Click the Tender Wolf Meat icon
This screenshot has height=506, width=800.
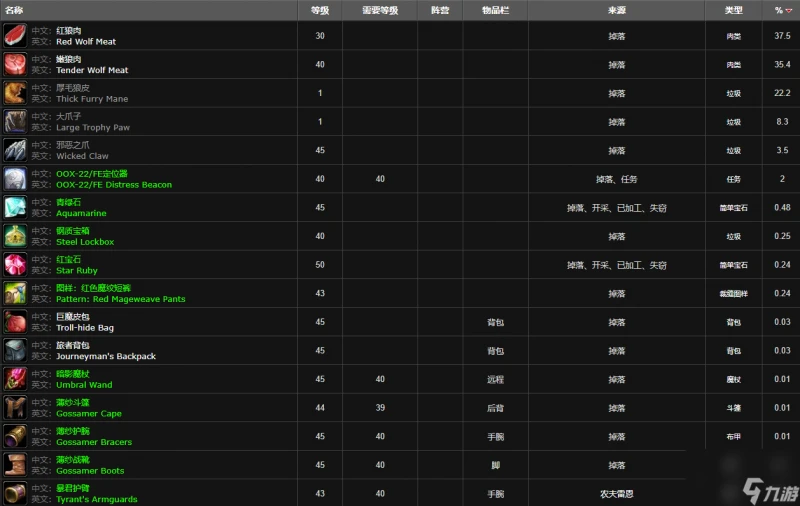click(x=15, y=65)
